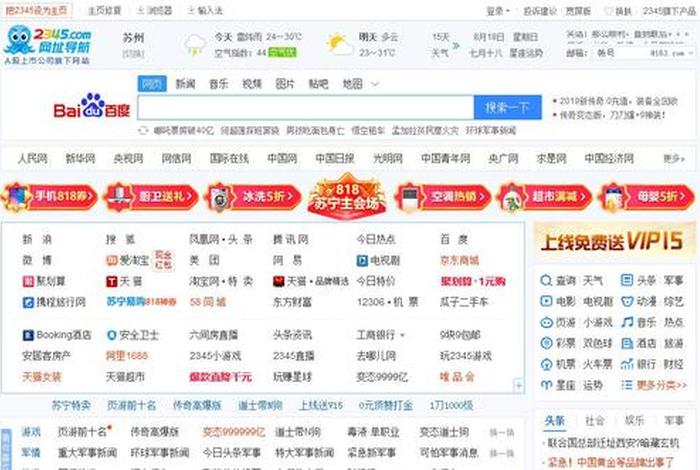This screenshot has width=700, height=470.
Task: Open the email domain dropdown showing 163.com
Action: [x=671, y=53]
